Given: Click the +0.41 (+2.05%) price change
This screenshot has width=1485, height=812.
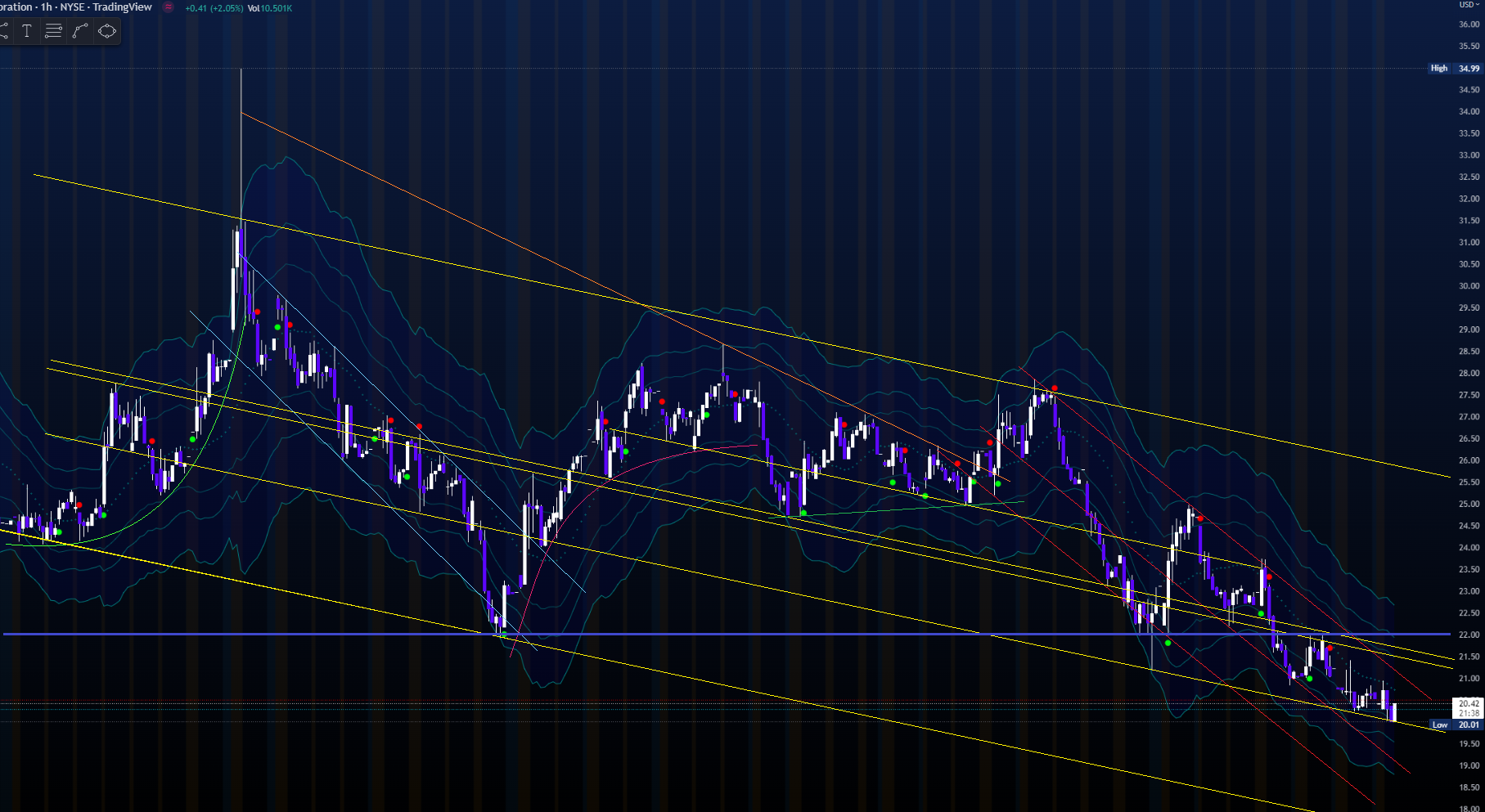Looking at the screenshot, I should (214, 8).
